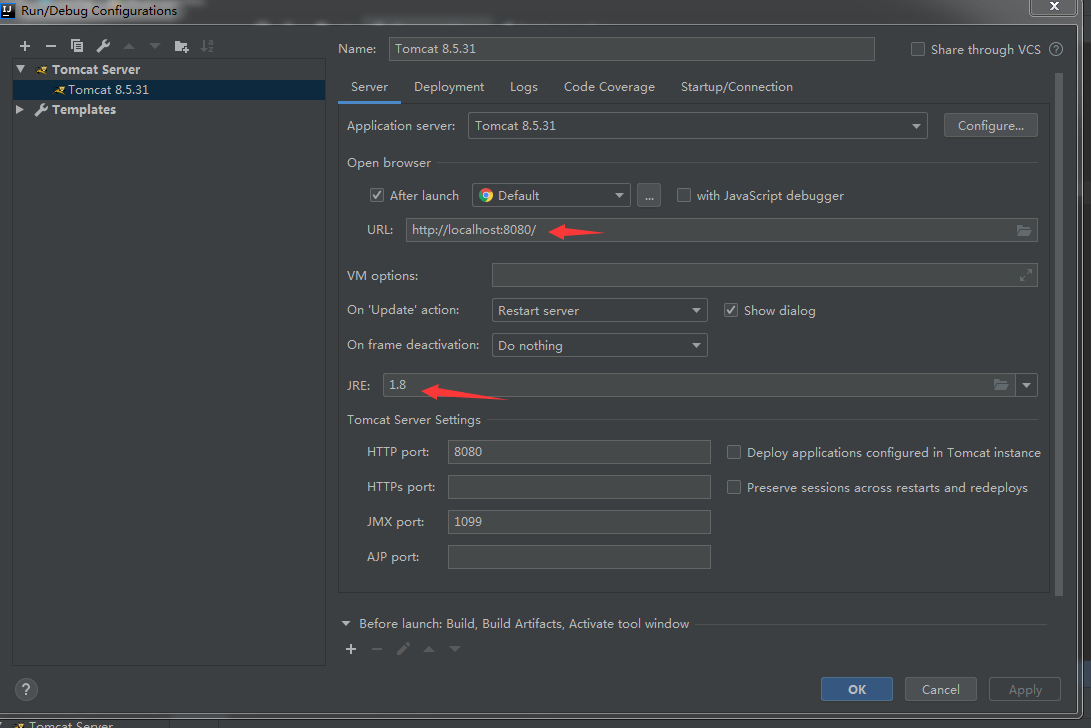The width and height of the screenshot is (1091, 728).
Task: Edit the Before launch task with the pencil
Action: coord(403,649)
